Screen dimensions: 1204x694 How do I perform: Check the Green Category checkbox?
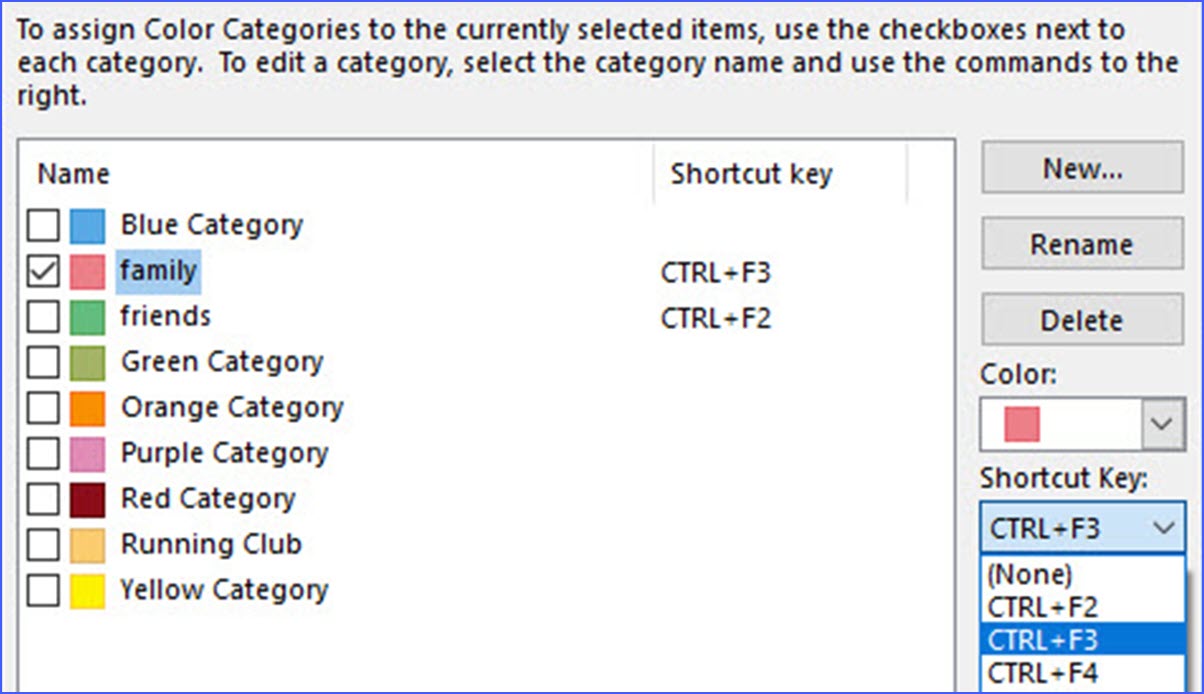[x=43, y=361]
